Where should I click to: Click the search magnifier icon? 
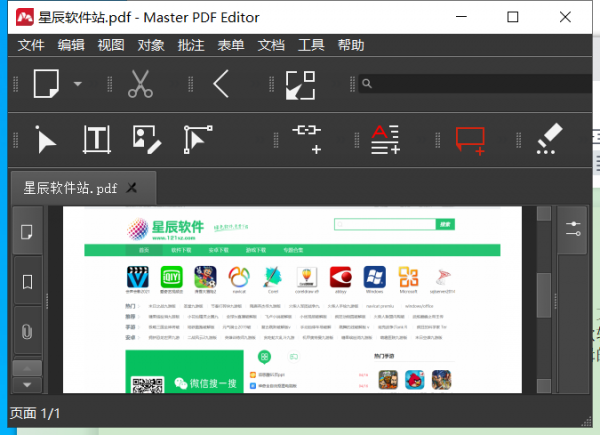click(367, 83)
